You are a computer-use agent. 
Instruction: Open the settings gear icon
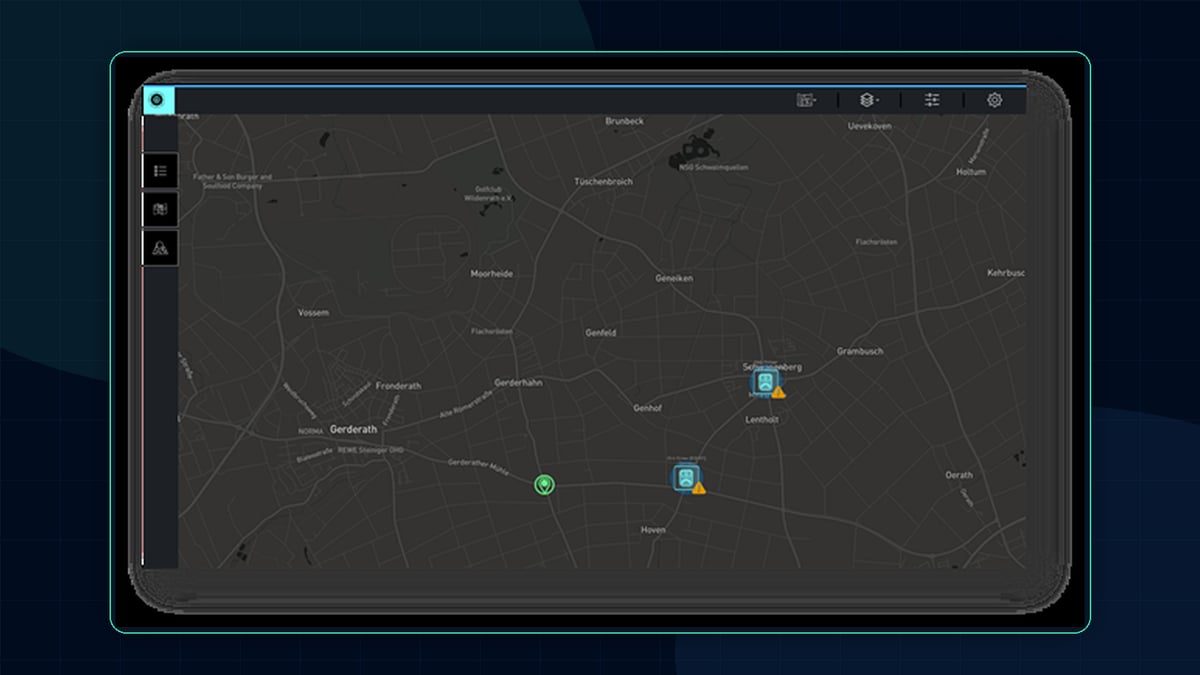pyautogui.click(x=994, y=100)
